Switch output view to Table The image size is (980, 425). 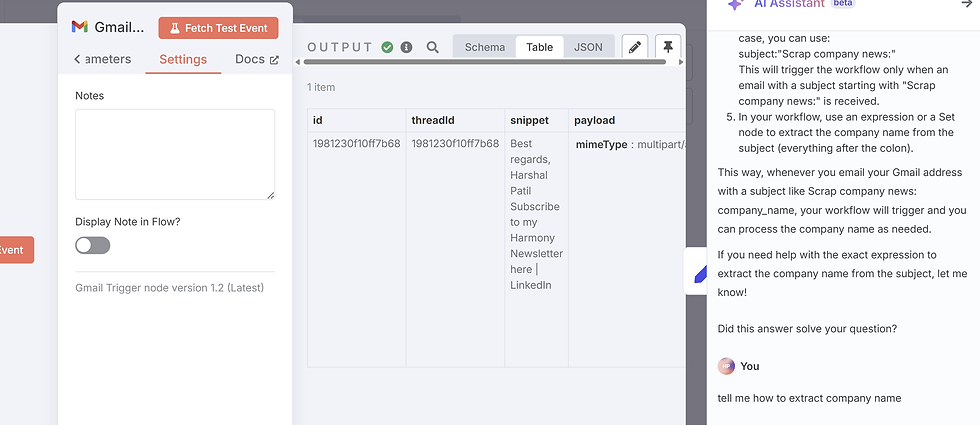pyautogui.click(x=539, y=47)
